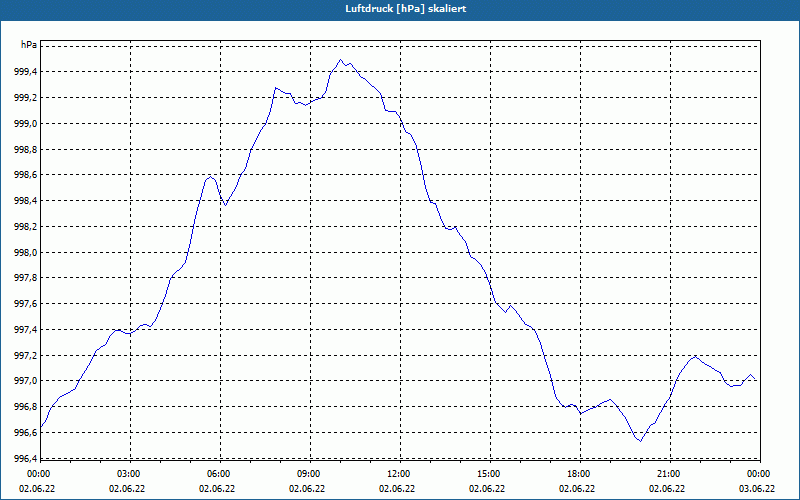Viewport: 800px width, 500px height.
Task: Click the 12:00 time axis label
Action: click(400, 474)
